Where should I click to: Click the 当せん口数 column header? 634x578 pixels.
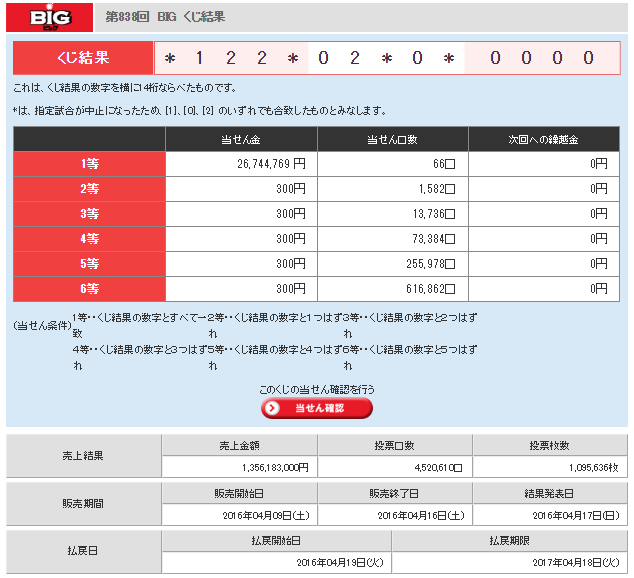point(392,140)
